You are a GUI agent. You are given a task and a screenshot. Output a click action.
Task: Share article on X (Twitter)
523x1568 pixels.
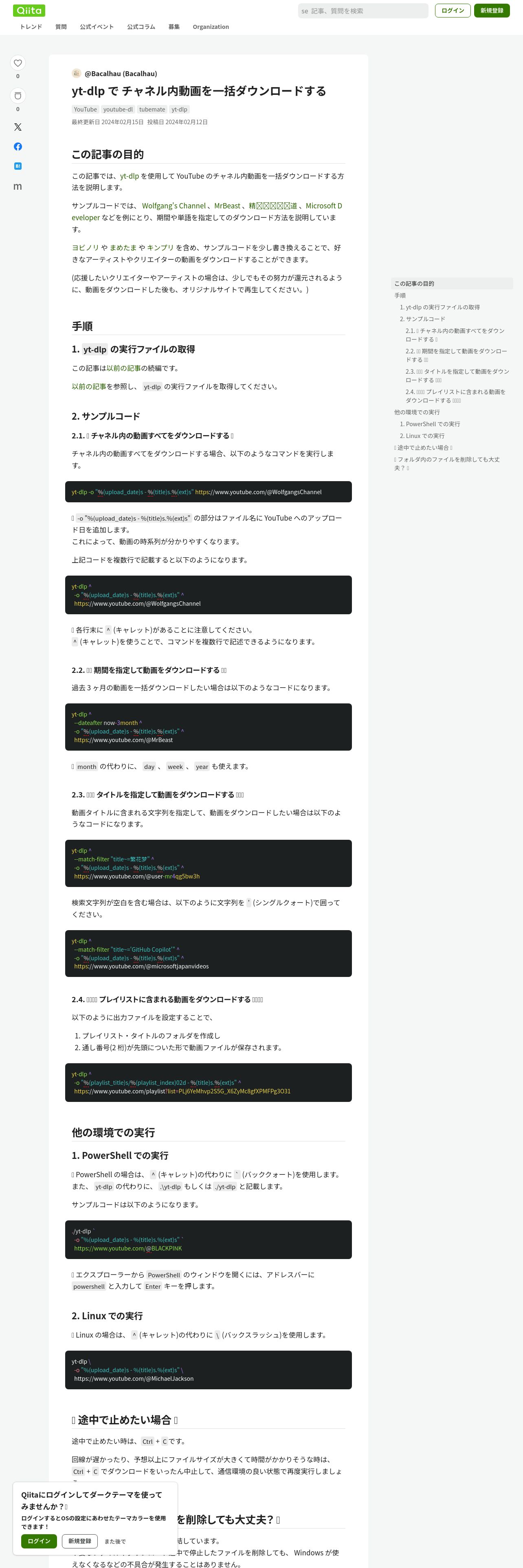pyautogui.click(x=18, y=127)
